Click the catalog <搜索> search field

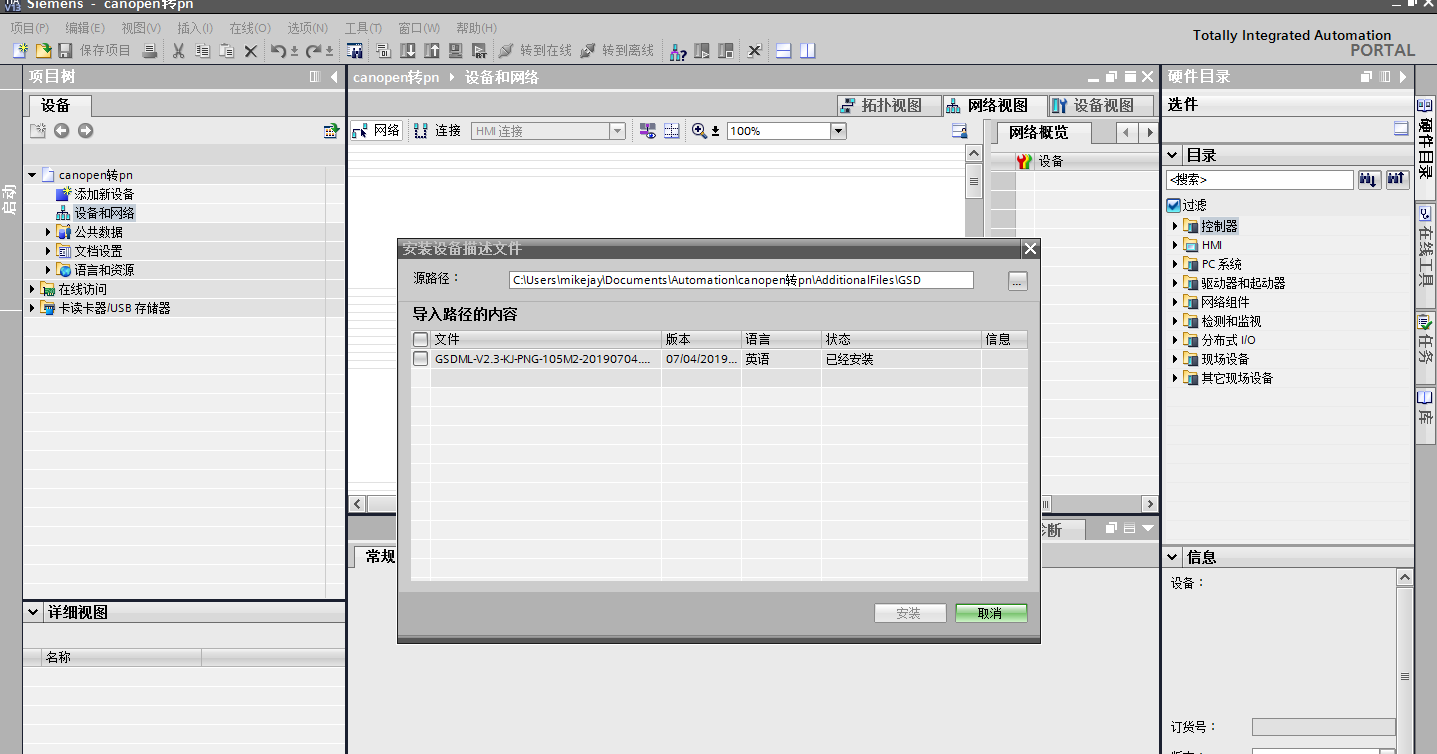[1259, 180]
